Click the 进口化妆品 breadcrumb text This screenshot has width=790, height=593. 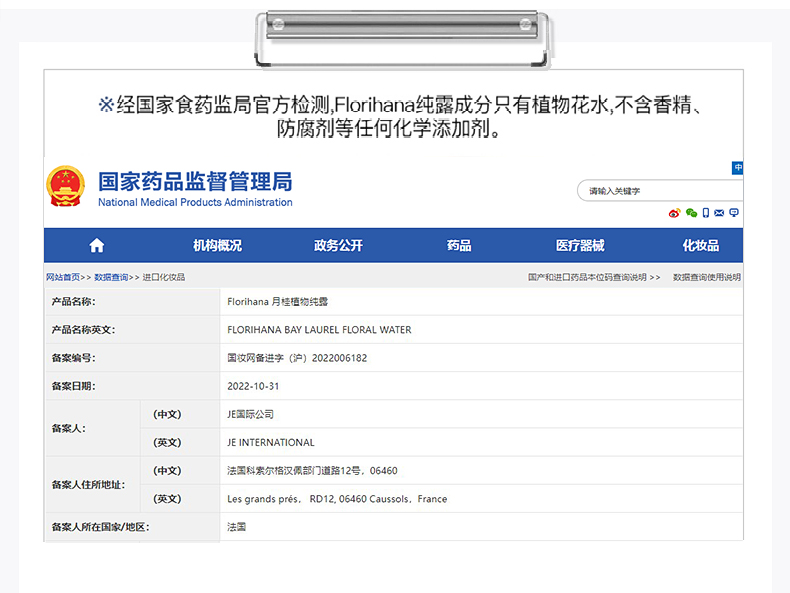pyautogui.click(x=164, y=277)
